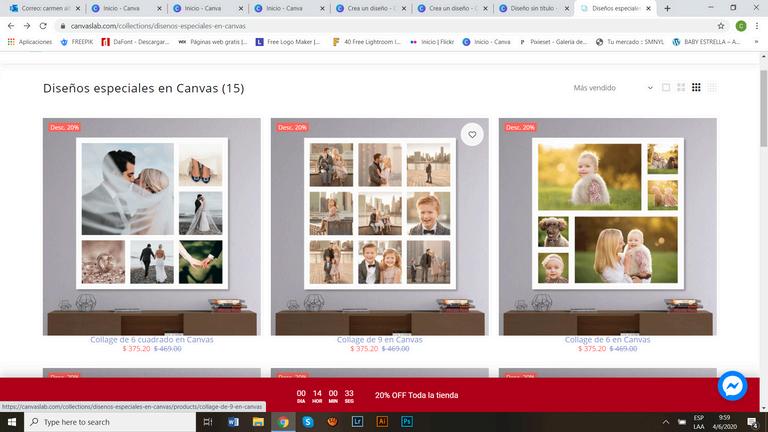Screen dimensions: 768x432
Task: Click the 20% OFF Toda la tienda banner
Action: (x=416, y=395)
